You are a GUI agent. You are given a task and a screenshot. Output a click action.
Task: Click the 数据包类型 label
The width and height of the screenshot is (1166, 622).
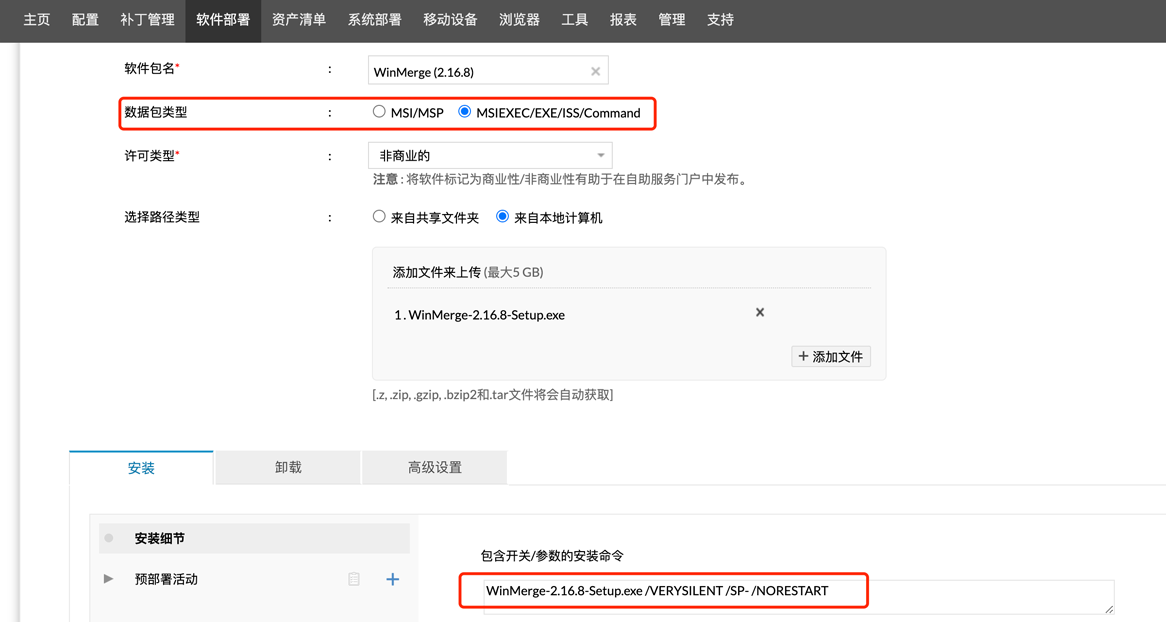pos(155,112)
